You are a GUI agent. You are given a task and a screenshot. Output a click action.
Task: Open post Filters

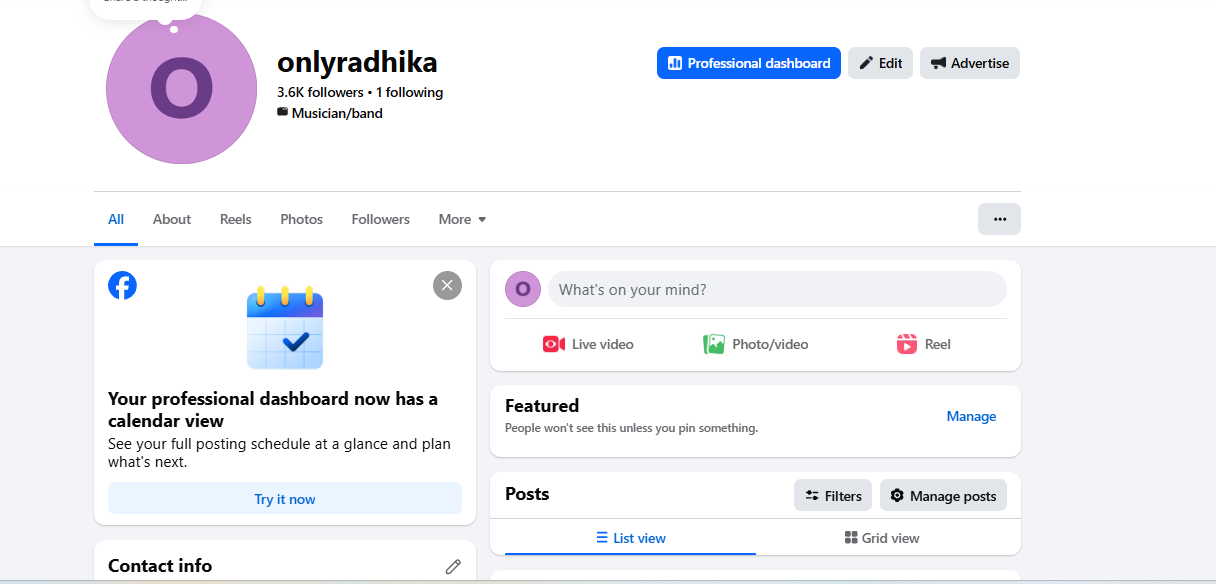833,495
